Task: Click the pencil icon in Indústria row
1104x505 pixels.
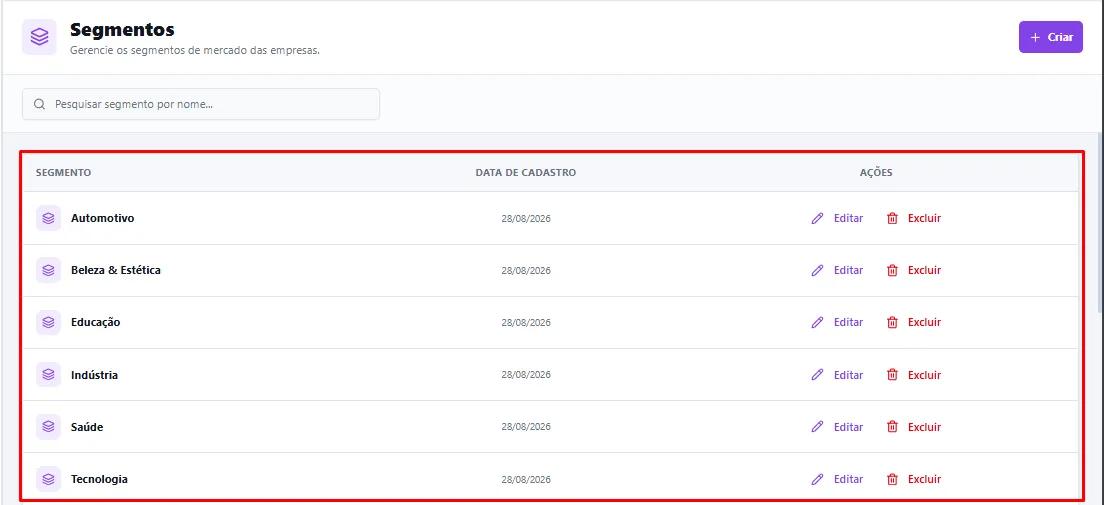Action: coord(817,375)
